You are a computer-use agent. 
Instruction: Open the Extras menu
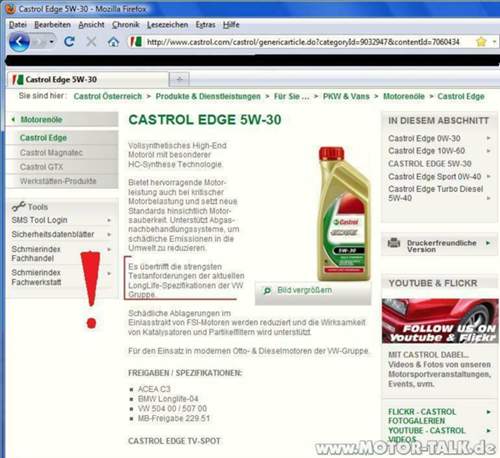pos(205,25)
